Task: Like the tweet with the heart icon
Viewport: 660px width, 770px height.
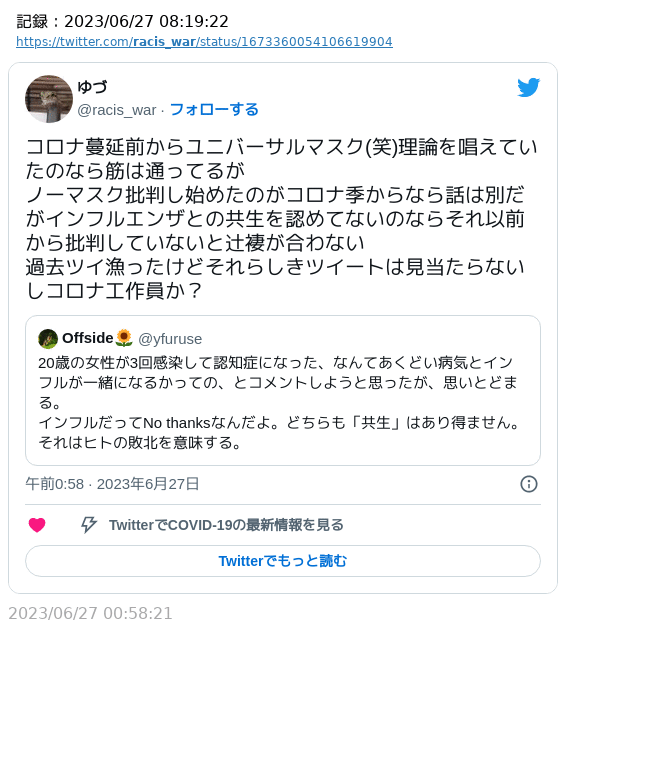Action: point(37,525)
